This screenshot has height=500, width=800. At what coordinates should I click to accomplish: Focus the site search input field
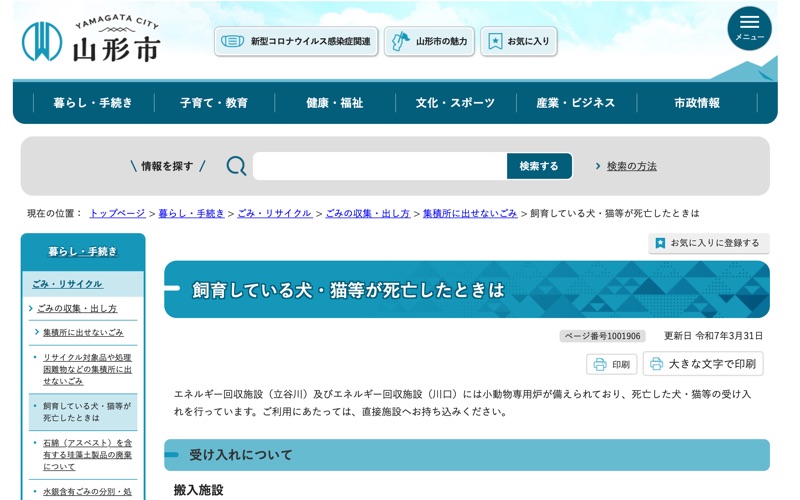click(380, 166)
